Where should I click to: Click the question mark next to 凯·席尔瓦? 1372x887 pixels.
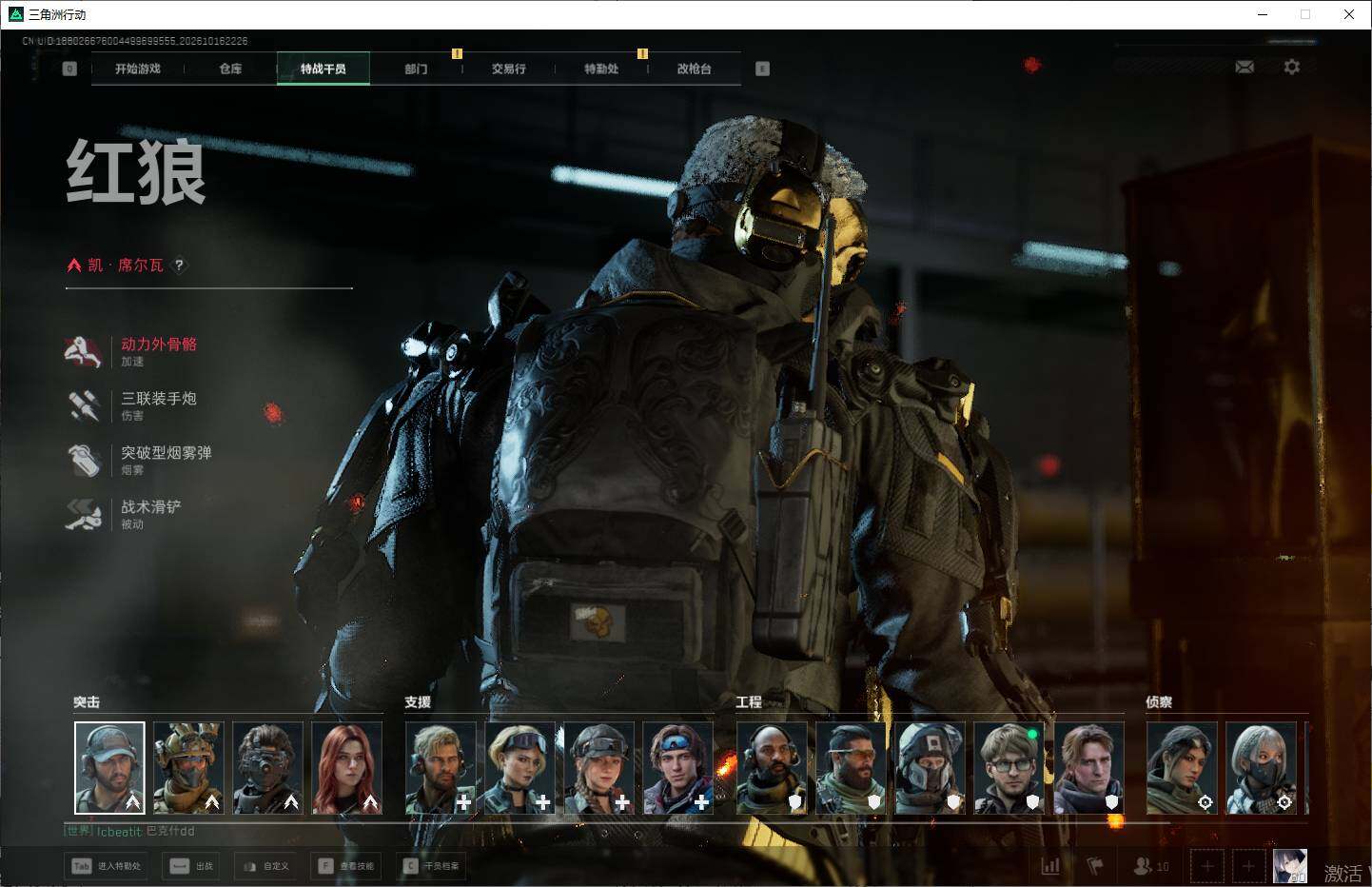click(179, 266)
